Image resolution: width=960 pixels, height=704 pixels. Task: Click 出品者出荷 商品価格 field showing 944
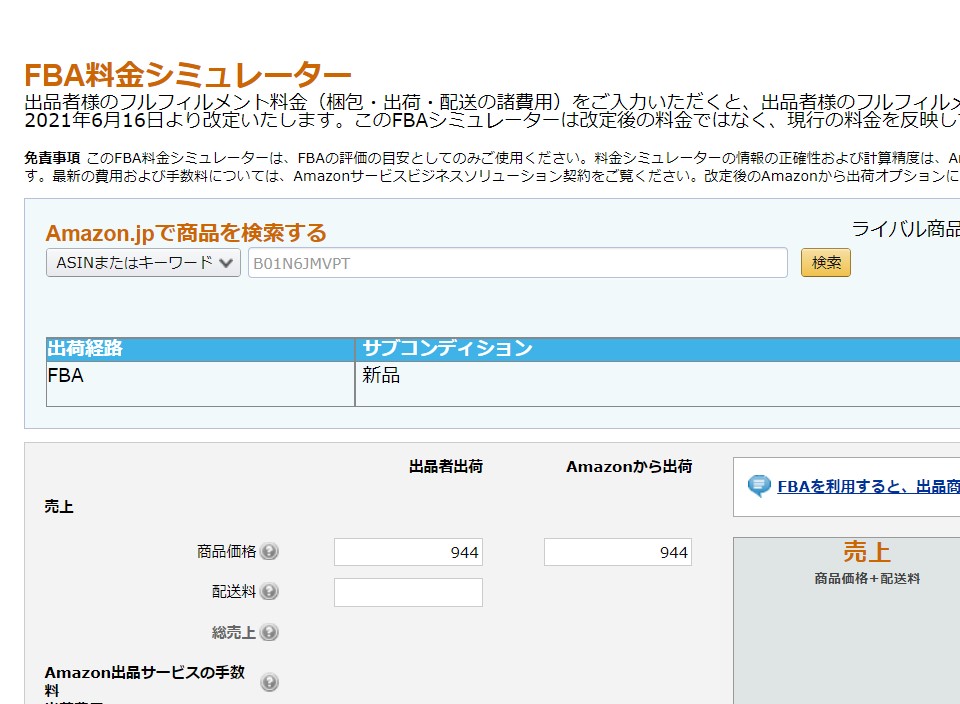(x=408, y=552)
